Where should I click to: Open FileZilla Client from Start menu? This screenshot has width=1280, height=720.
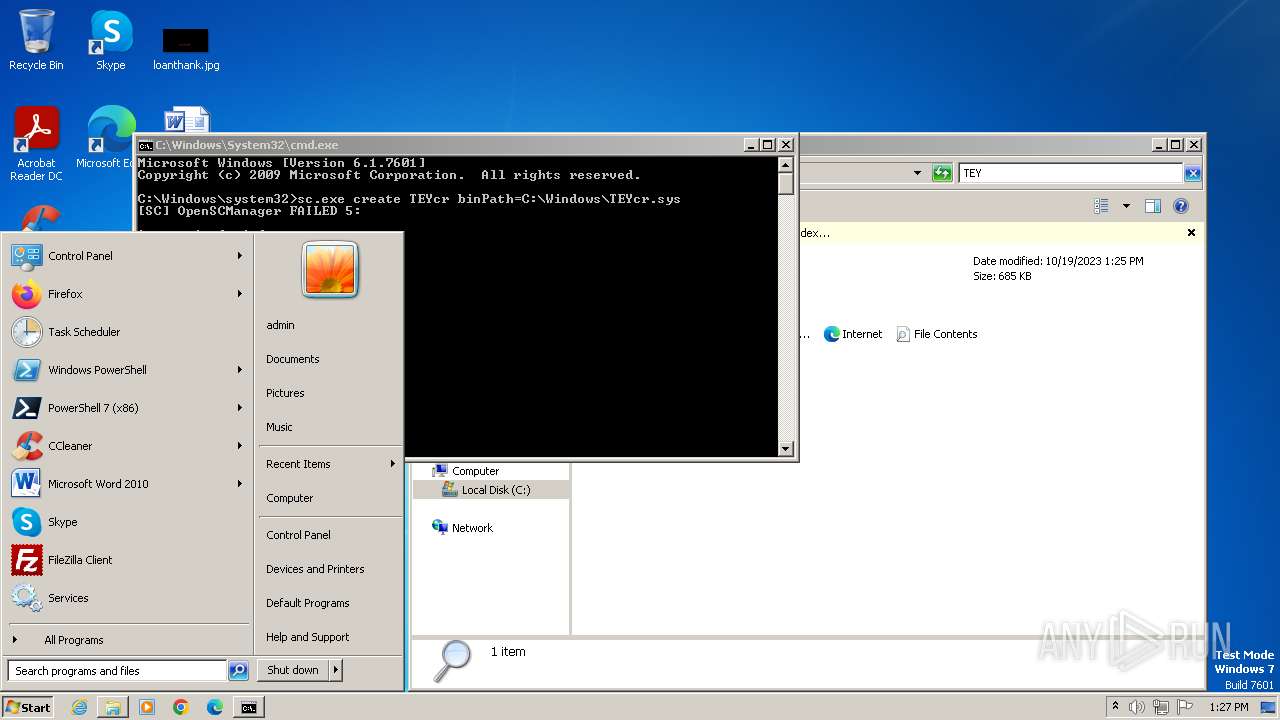[128, 560]
